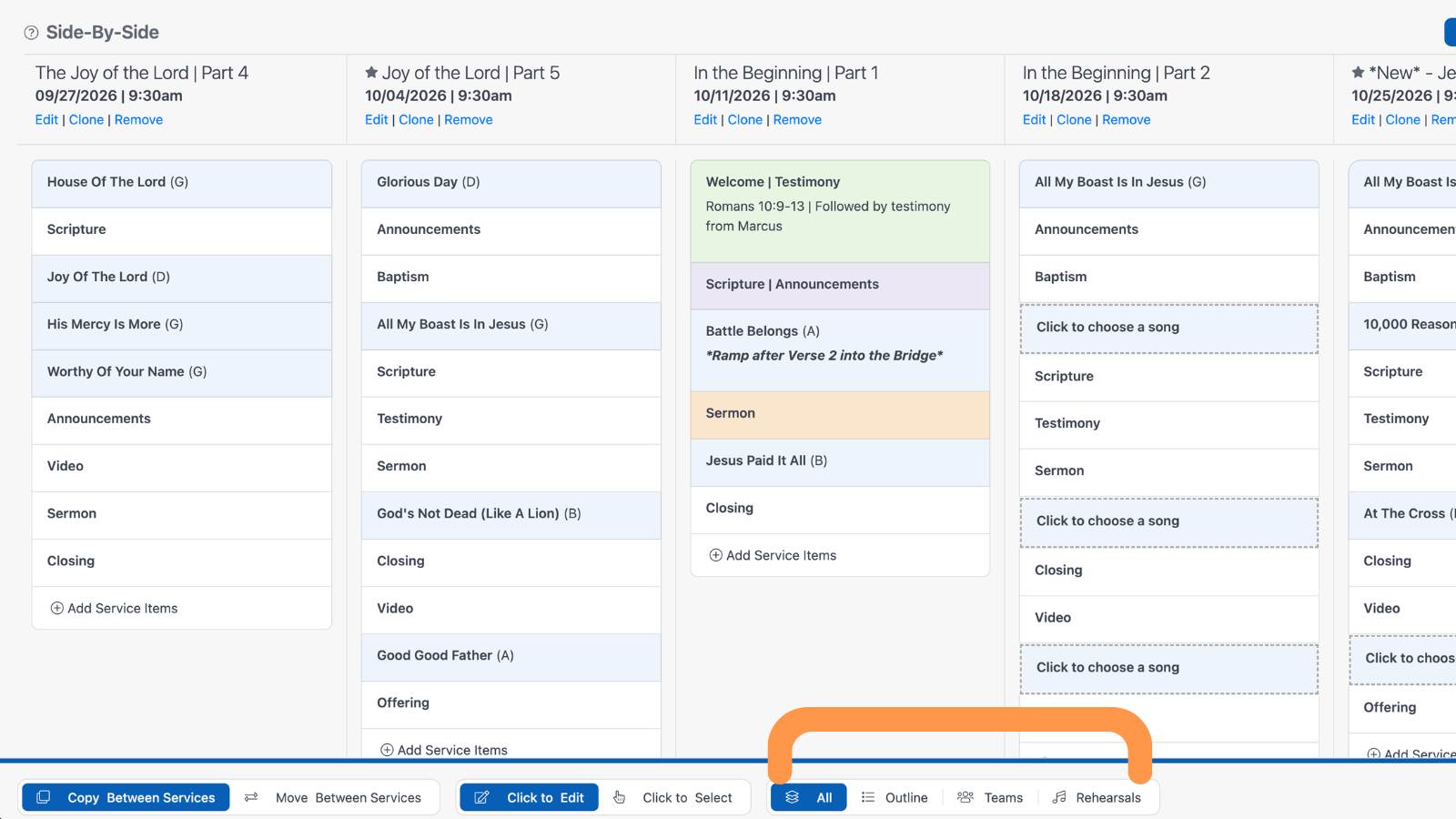Show the All view tab
The height and width of the screenshot is (819, 1456).
point(809,797)
